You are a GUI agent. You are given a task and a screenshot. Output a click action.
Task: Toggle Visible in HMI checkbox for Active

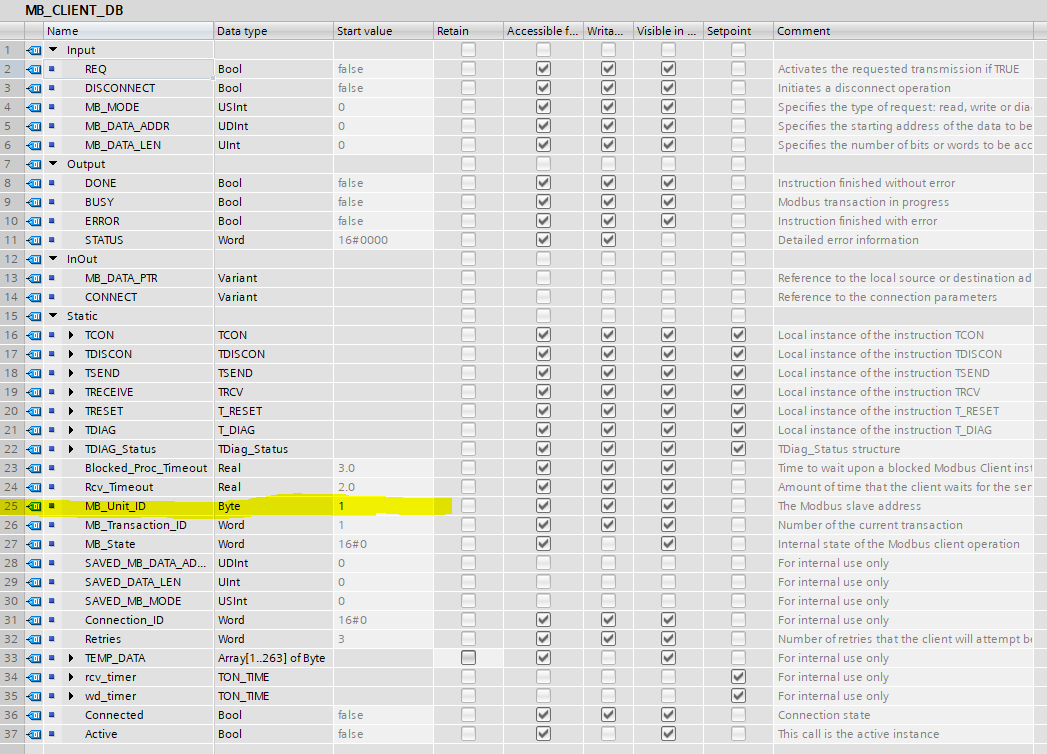pyautogui.click(x=668, y=734)
